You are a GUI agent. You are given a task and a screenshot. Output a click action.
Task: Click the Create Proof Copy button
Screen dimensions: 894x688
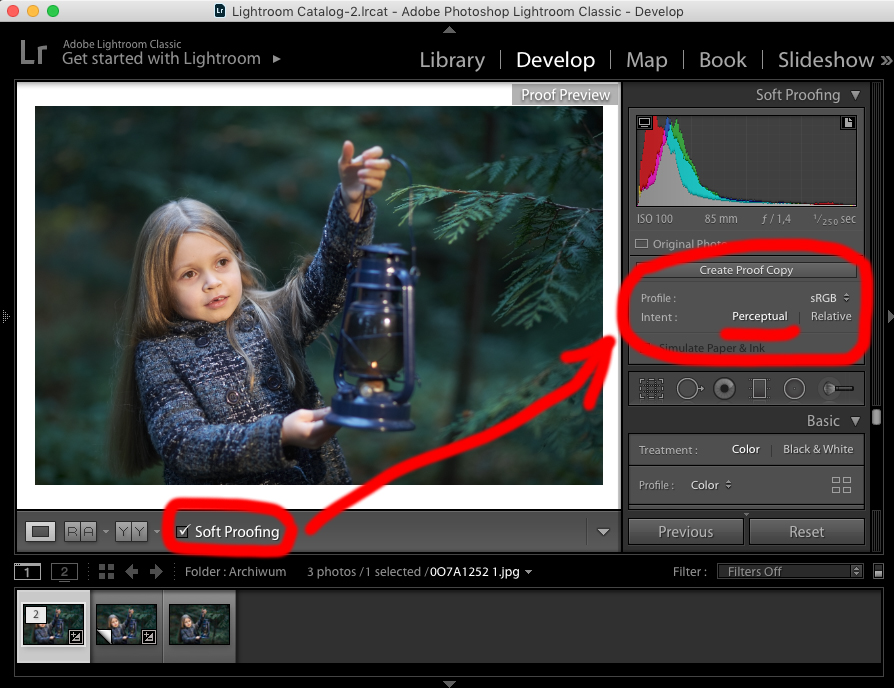746,270
